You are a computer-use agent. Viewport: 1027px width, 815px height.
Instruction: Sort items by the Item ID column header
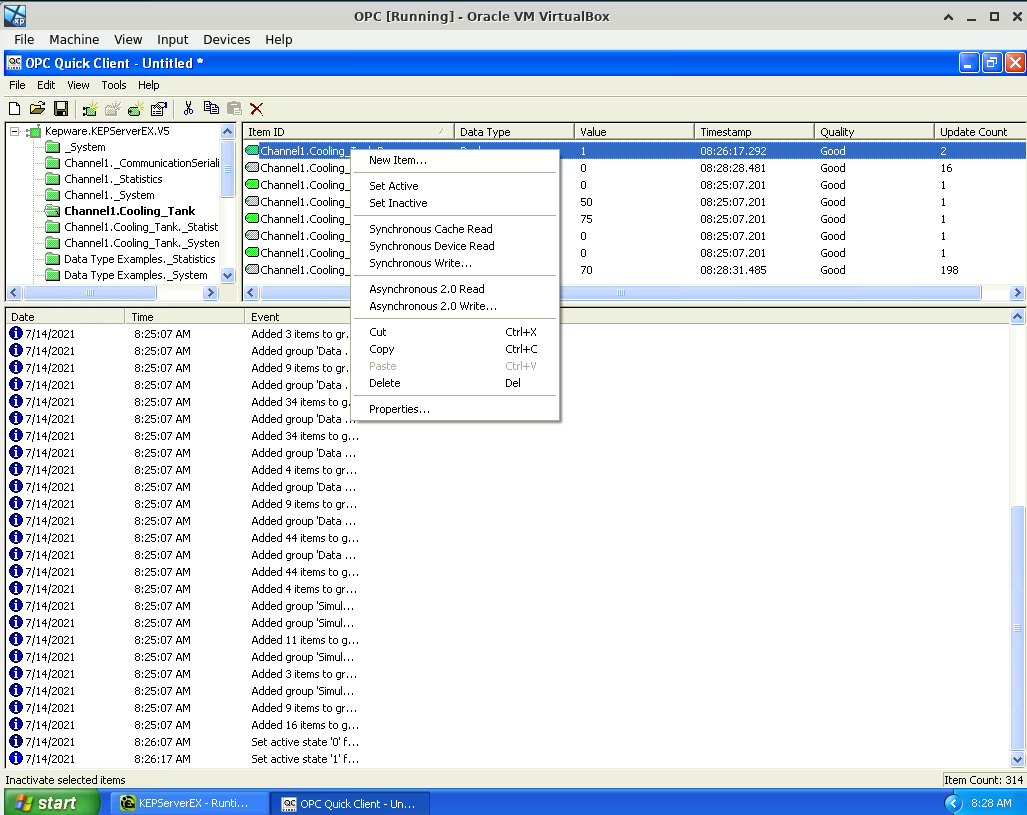tap(348, 132)
